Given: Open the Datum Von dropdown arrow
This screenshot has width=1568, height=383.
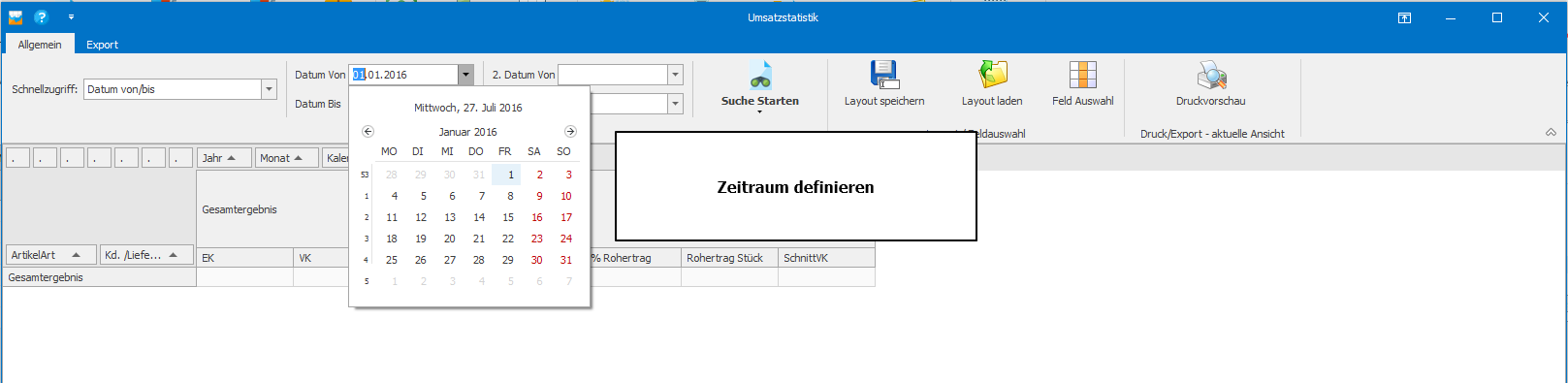Looking at the screenshot, I should (465, 75).
